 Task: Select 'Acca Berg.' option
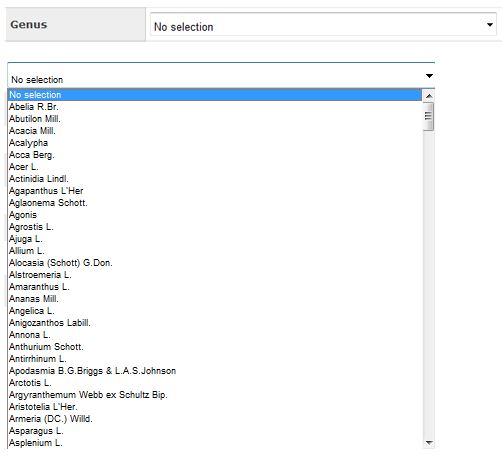tap(215, 155)
